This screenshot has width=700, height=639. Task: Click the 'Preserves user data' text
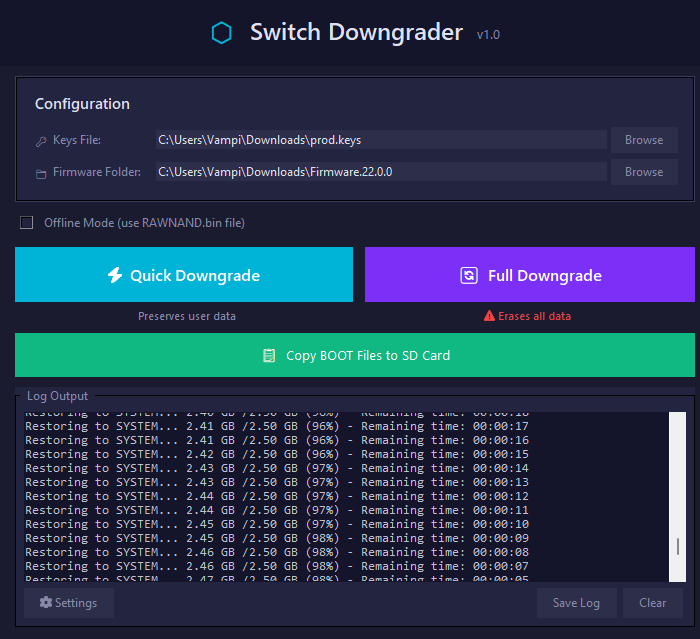pyautogui.click(x=187, y=316)
